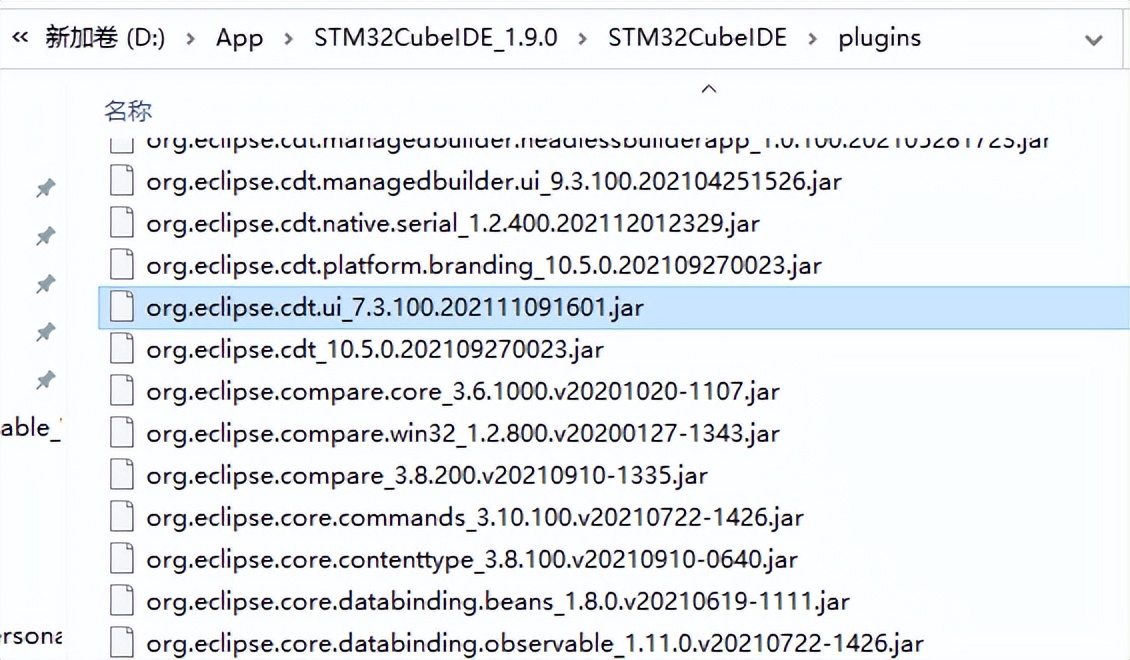The width and height of the screenshot is (1130, 660).
Task: Click the file icon of org.eclipse.compare.core jar
Action: tap(120, 391)
